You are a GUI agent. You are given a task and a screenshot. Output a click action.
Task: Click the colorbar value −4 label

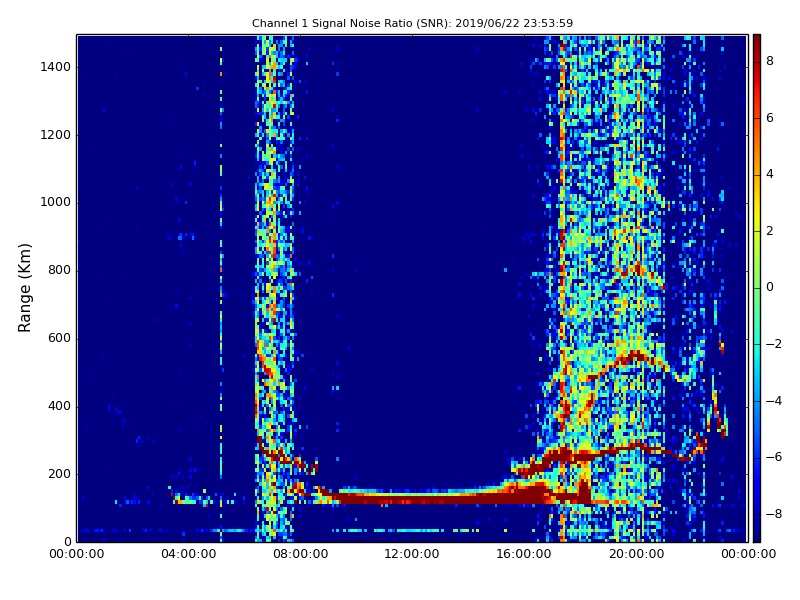(774, 401)
